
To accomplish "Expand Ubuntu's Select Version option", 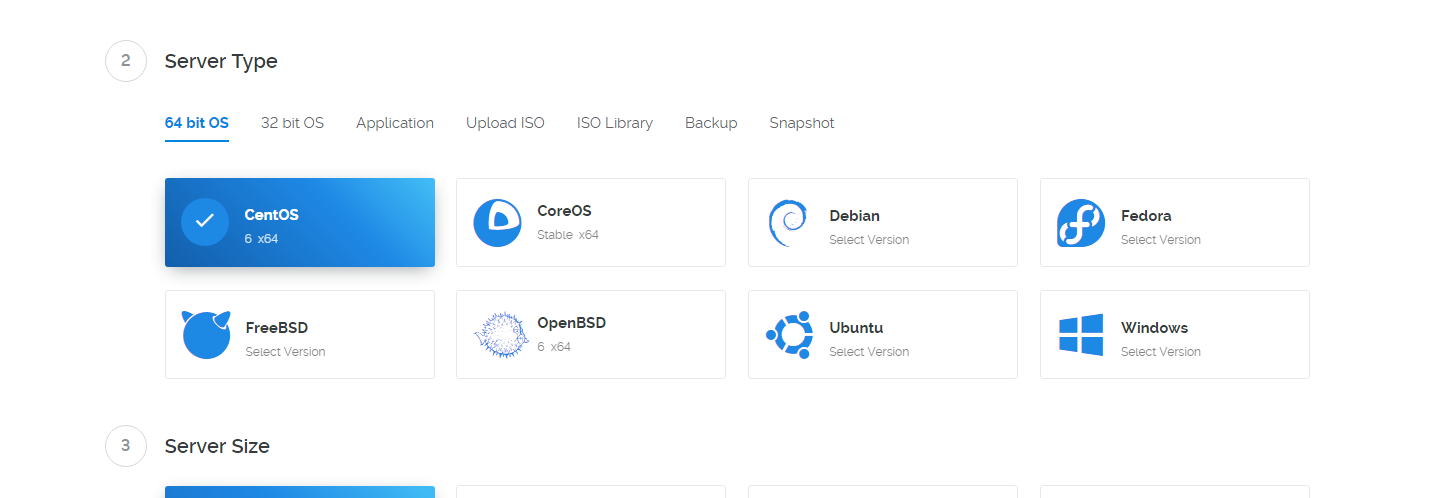I will pyautogui.click(x=869, y=352).
